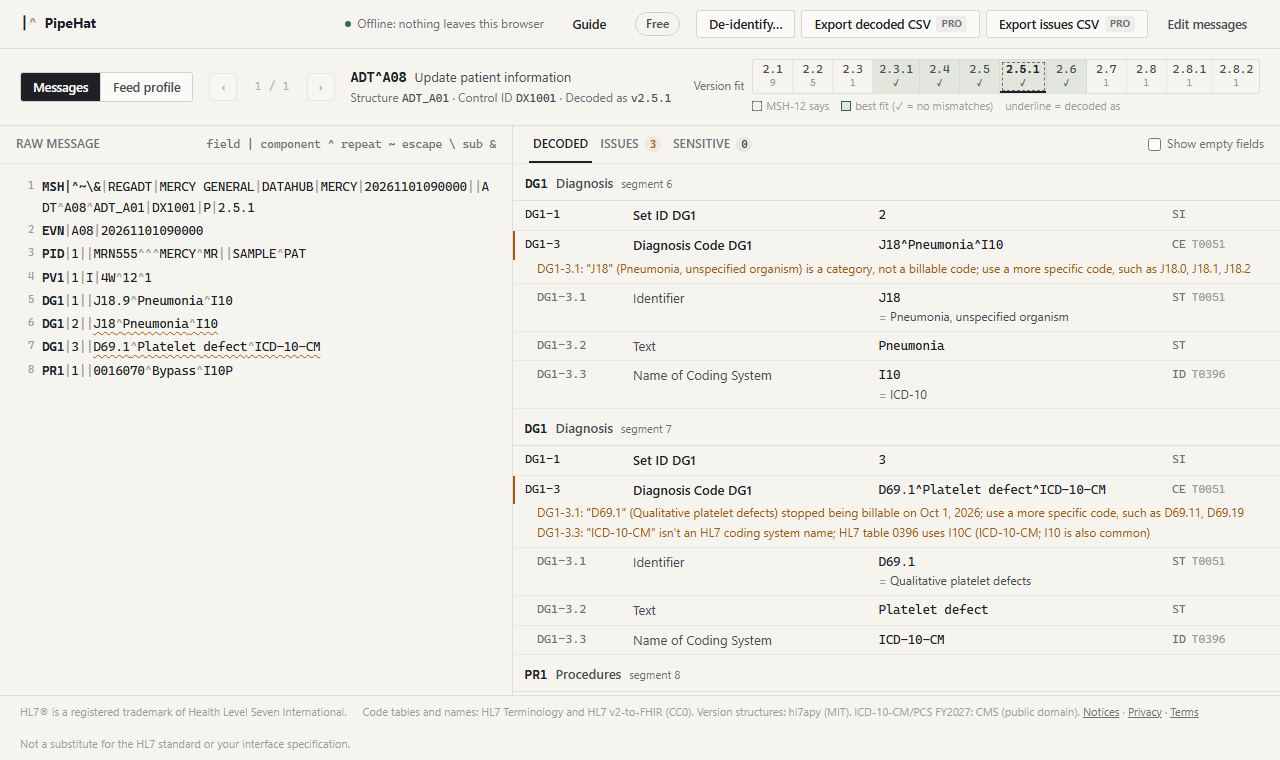Click DG1 J18^Pneumonia^I10 raw line
The width and height of the screenshot is (1280, 760).
coord(130,324)
